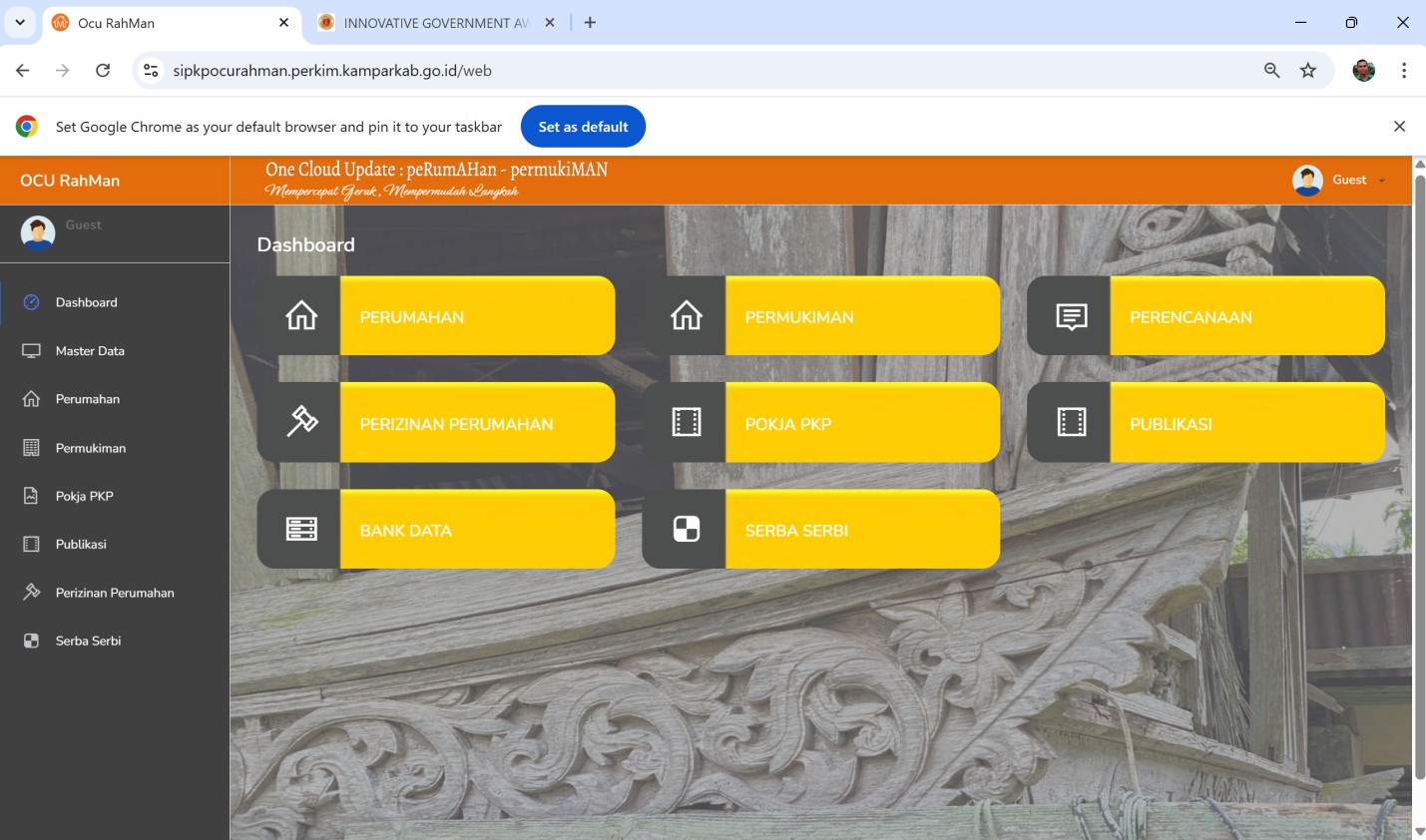1426x840 pixels.
Task: Bookmark this page with the star icon
Action: click(x=1308, y=71)
